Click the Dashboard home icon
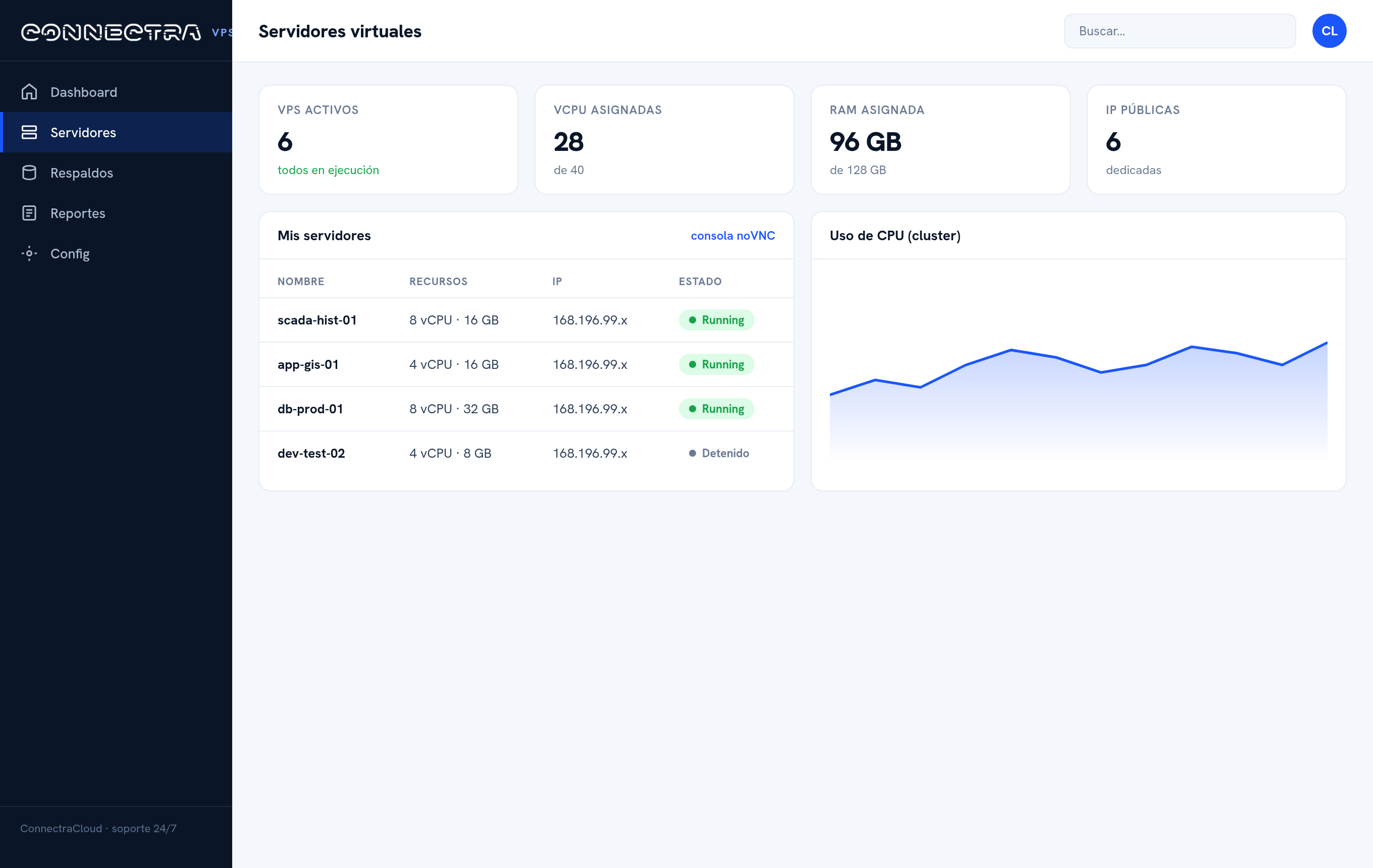This screenshot has height=868, width=1373. pos(29,92)
